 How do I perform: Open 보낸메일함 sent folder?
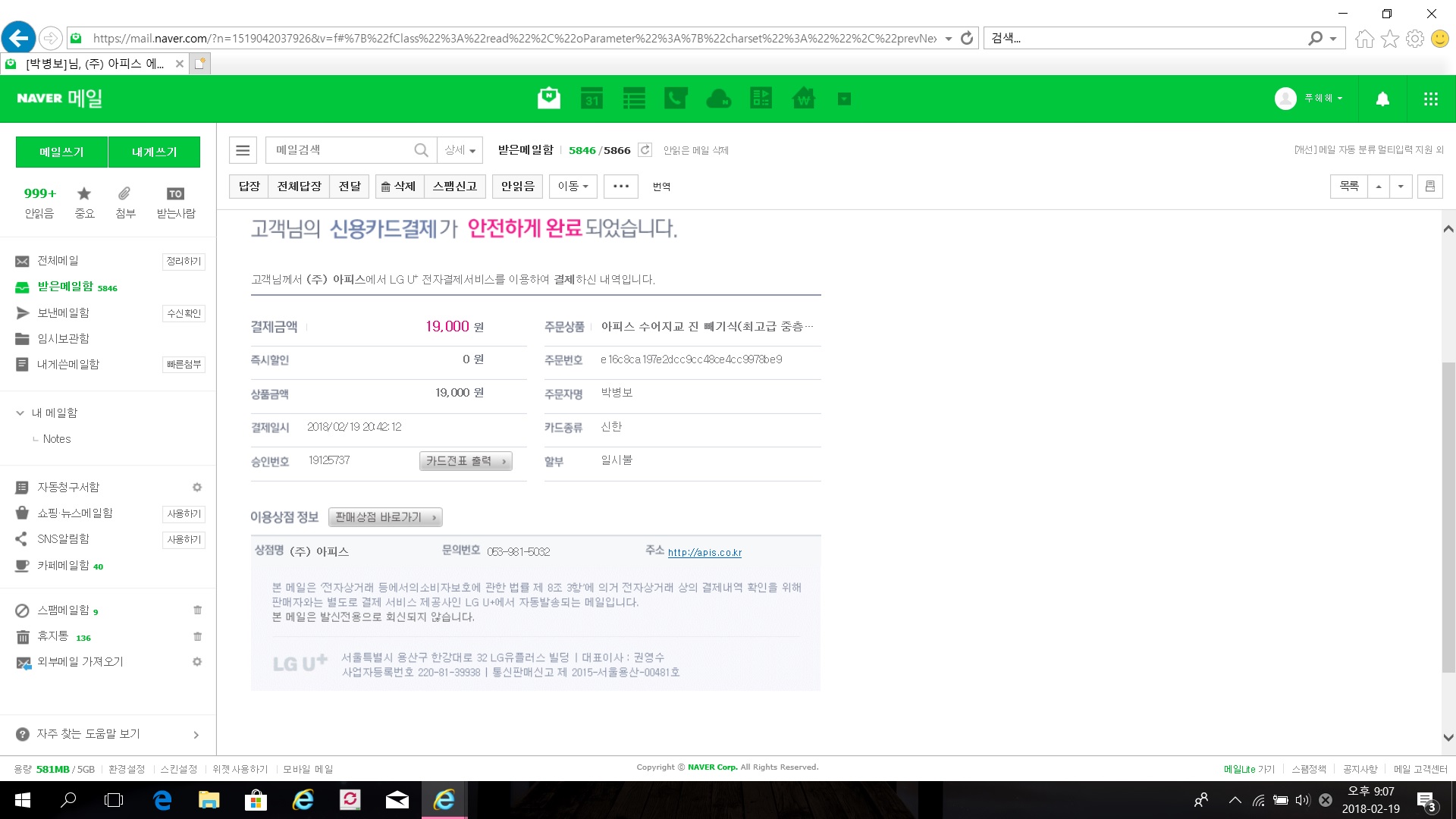(x=63, y=313)
